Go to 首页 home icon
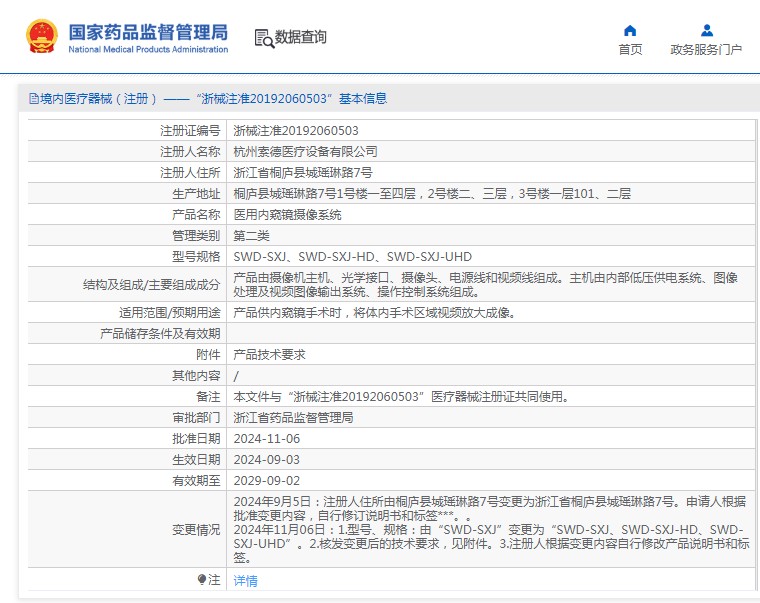Screen dimensions: 760x603 pos(630,31)
